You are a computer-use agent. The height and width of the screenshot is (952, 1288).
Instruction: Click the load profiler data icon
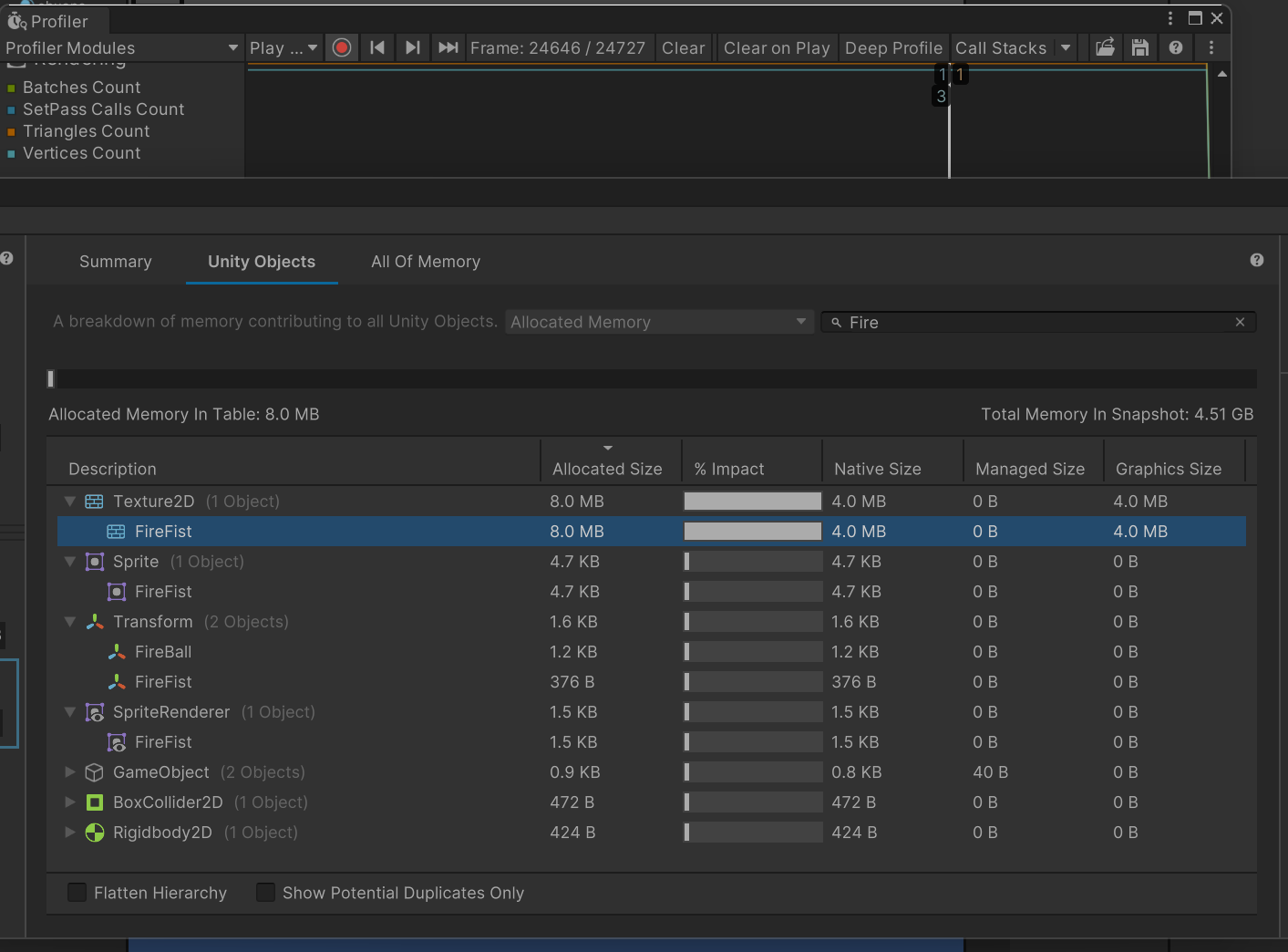1105,47
